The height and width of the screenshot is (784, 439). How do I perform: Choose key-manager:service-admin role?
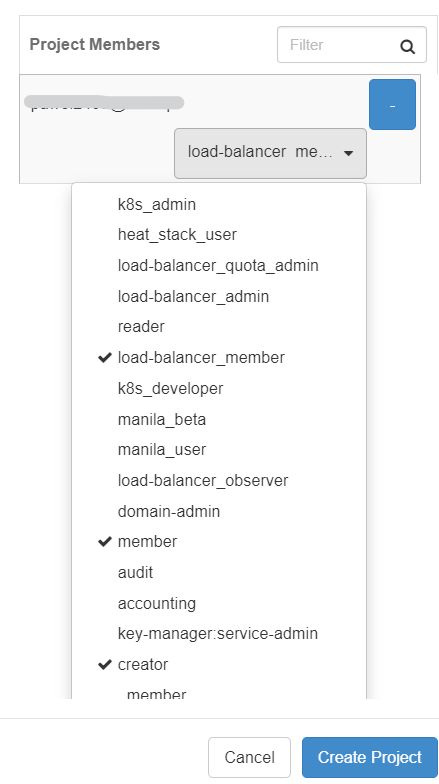point(219,634)
